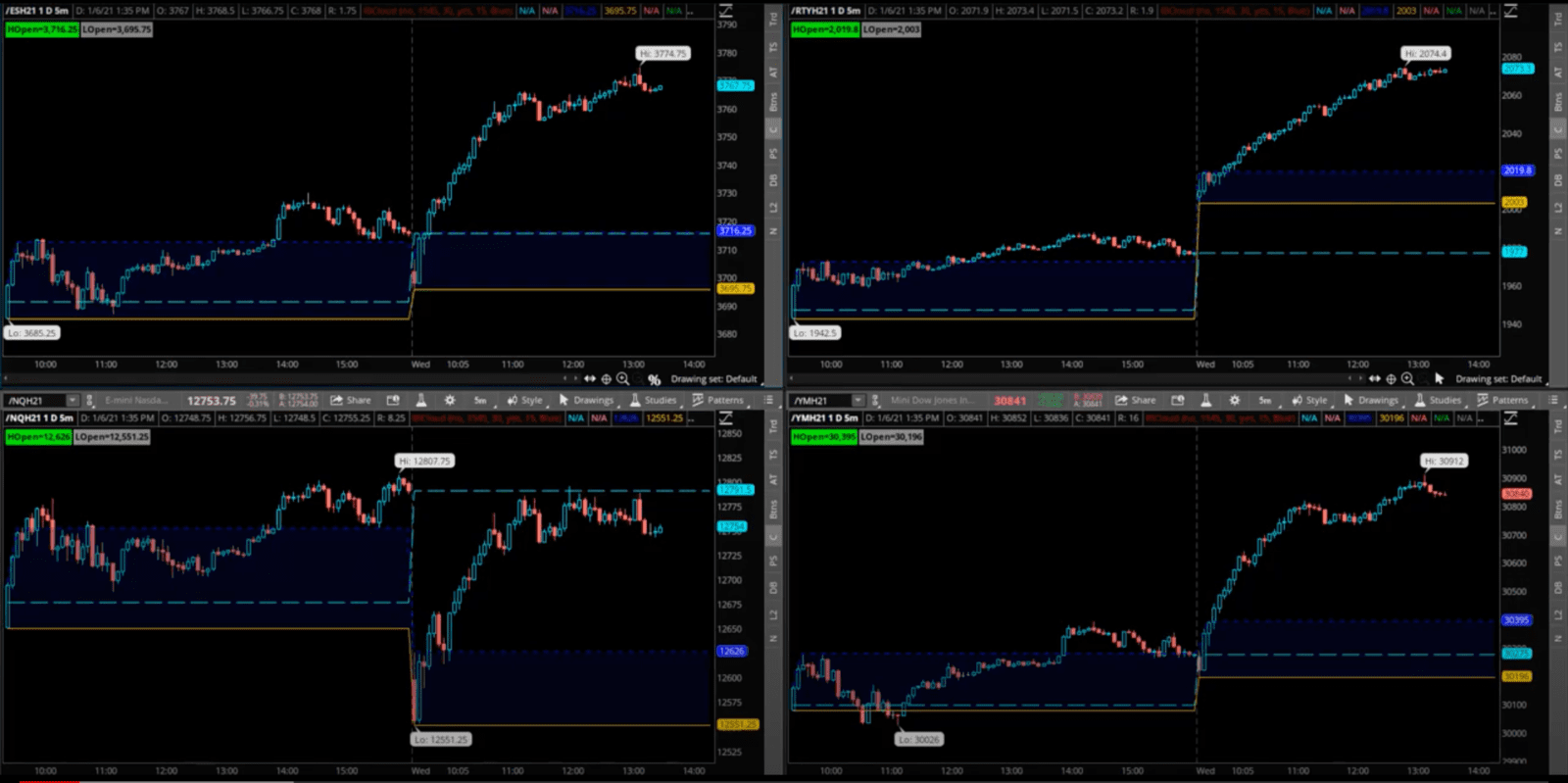Click the zoom magnifier under the /RTY chart
This screenshot has width=1568, height=783.
tap(1407, 378)
